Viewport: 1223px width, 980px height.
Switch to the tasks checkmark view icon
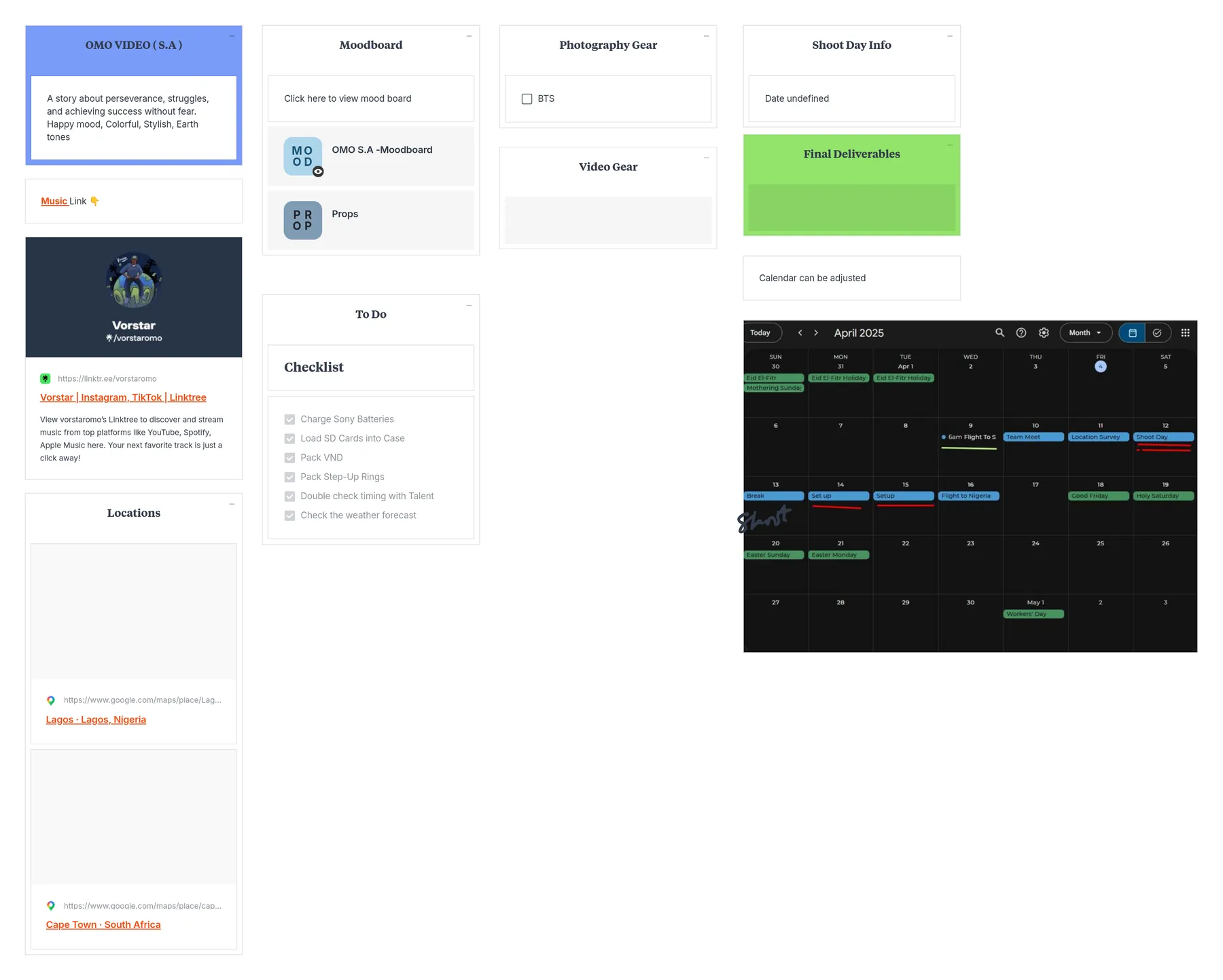[x=1157, y=333]
